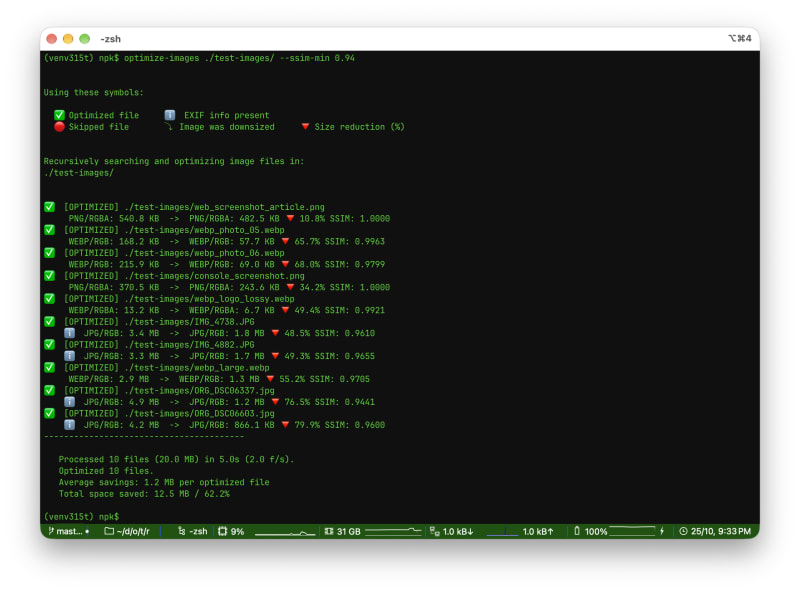Click the 1.0 kB download network indicator
Image resolution: width=800 pixels, height=592 pixels.
point(452,531)
